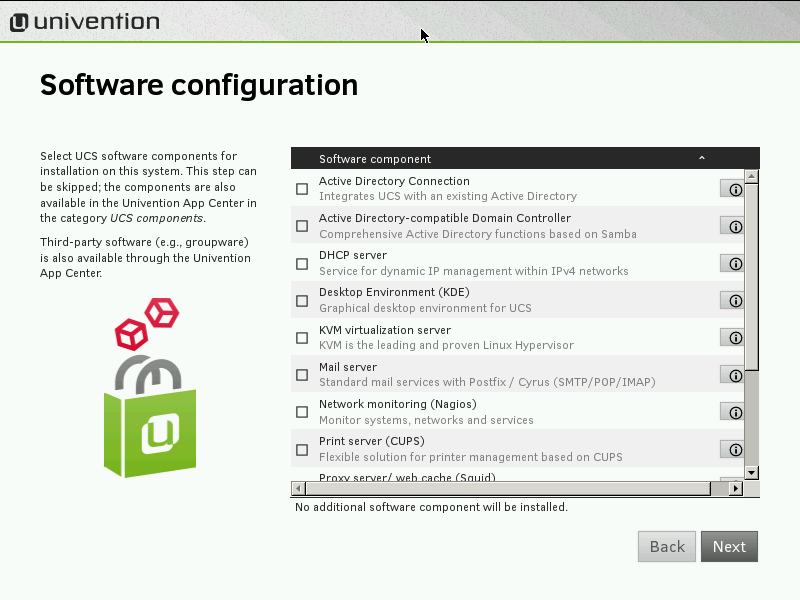Show KVM virtualization server details icon
800x600 pixels.
click(735, 338)
